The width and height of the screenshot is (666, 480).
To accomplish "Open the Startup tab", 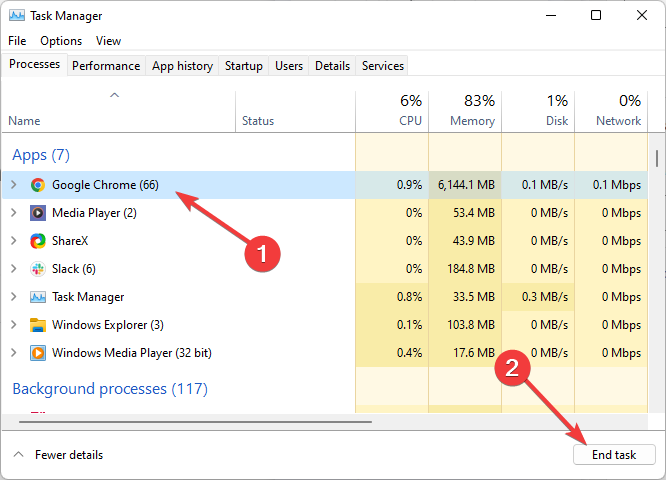I will coord(244,66).
